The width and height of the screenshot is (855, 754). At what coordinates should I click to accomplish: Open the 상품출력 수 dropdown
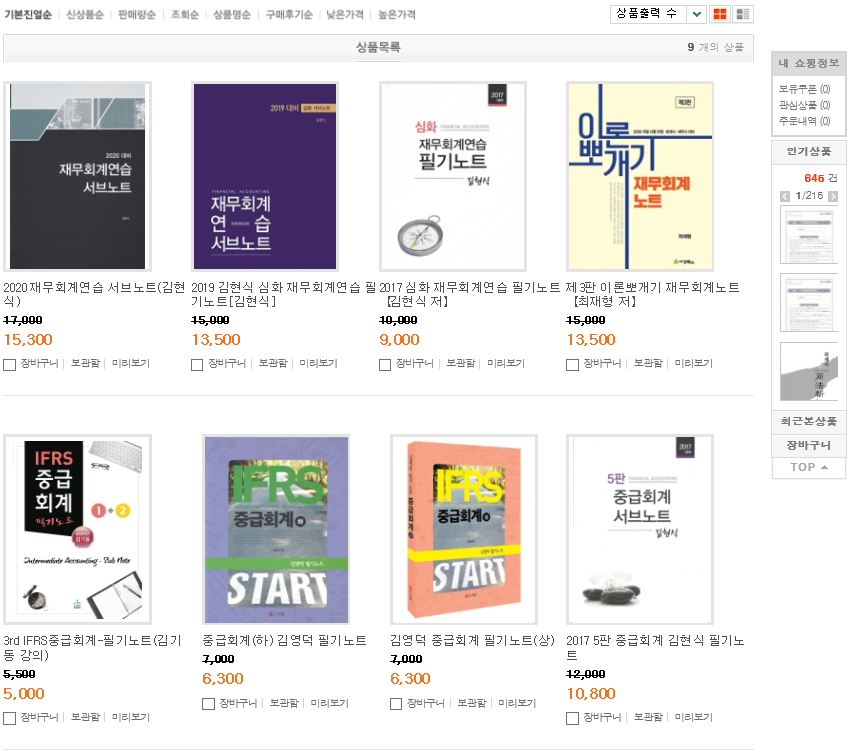658,14
